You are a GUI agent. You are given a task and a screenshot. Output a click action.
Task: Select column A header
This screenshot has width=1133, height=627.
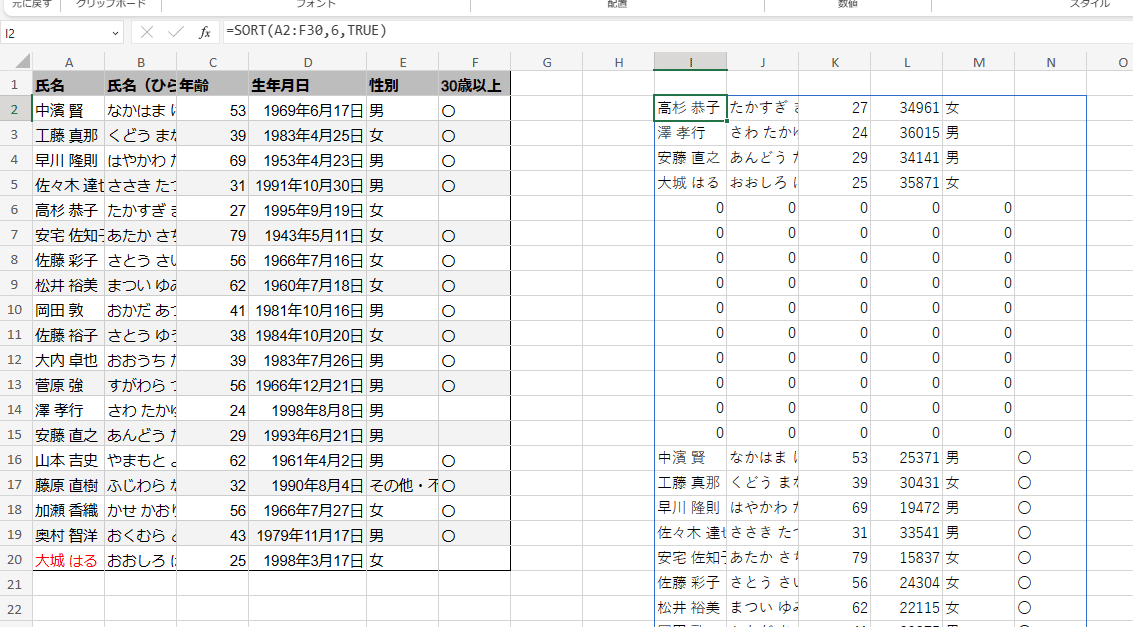click(x=69, y=63)
